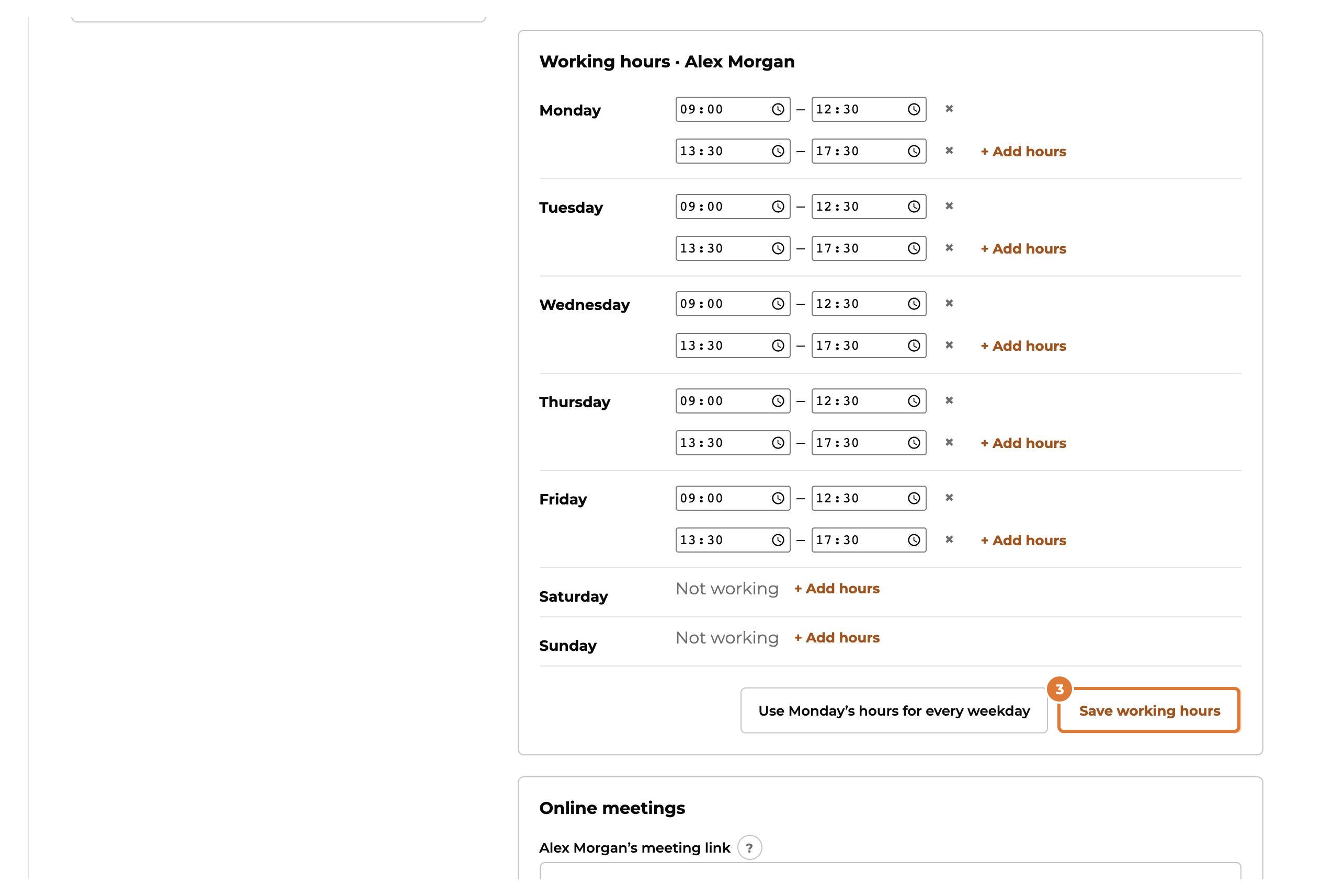1322x896 pixels.
Task: Open clock picker for Monday 09:00 start
Action: coord(778,109)
